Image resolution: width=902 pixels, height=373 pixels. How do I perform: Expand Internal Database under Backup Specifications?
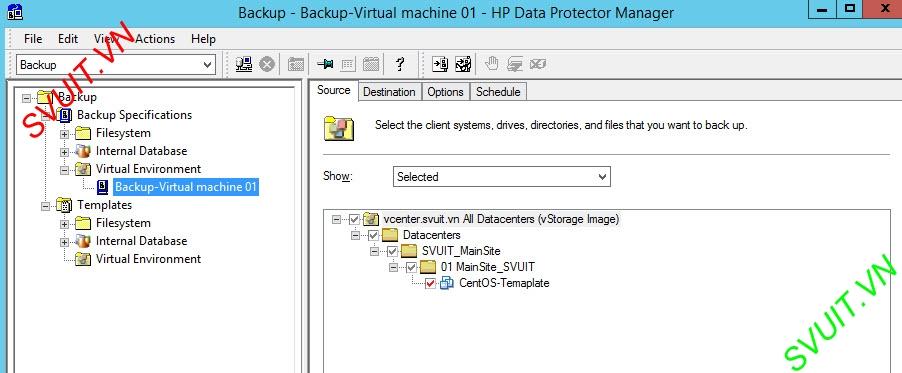coord(64,152)
